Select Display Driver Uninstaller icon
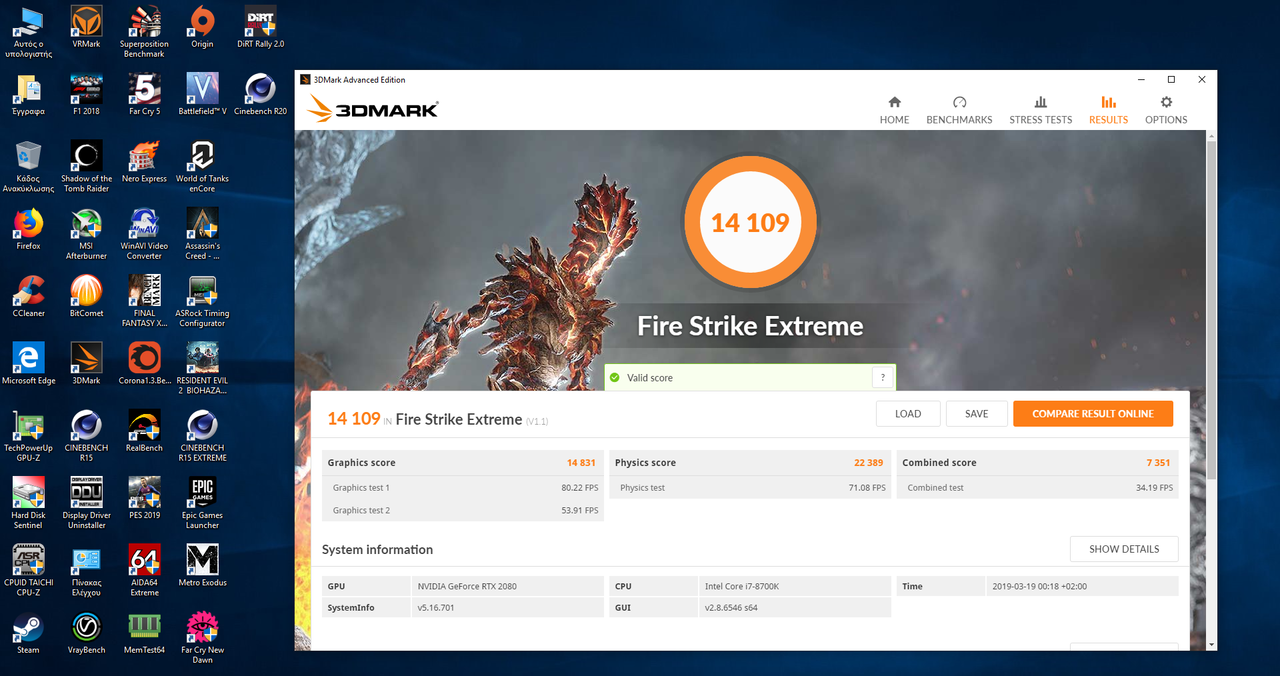This screenshot has width=1280, height=676. (x=86, y=503)
